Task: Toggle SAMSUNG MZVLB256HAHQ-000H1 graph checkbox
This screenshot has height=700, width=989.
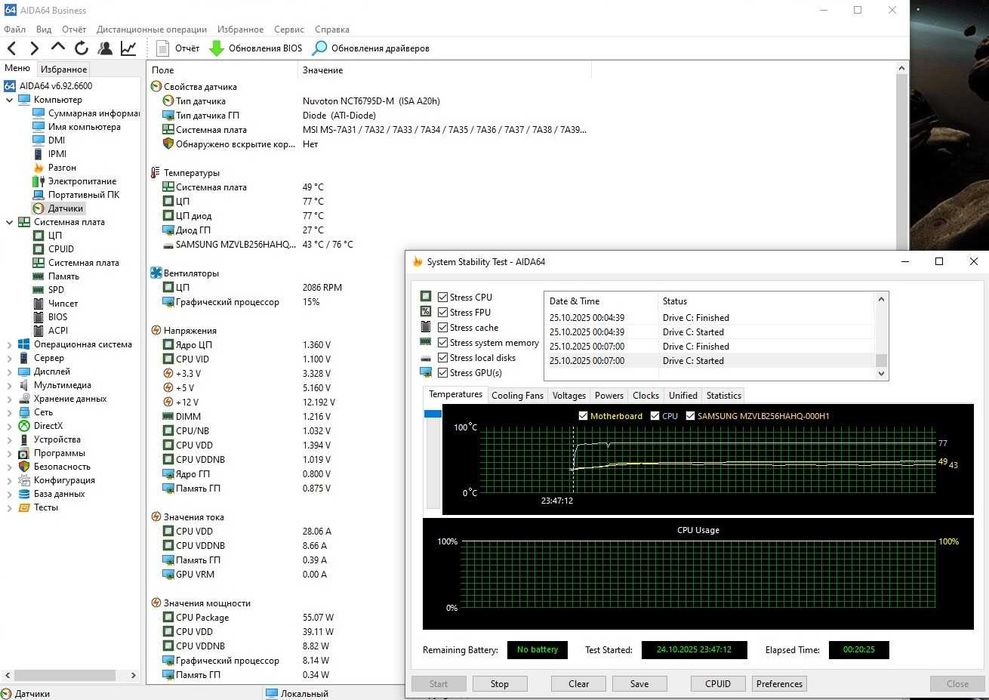Action: 690,416
